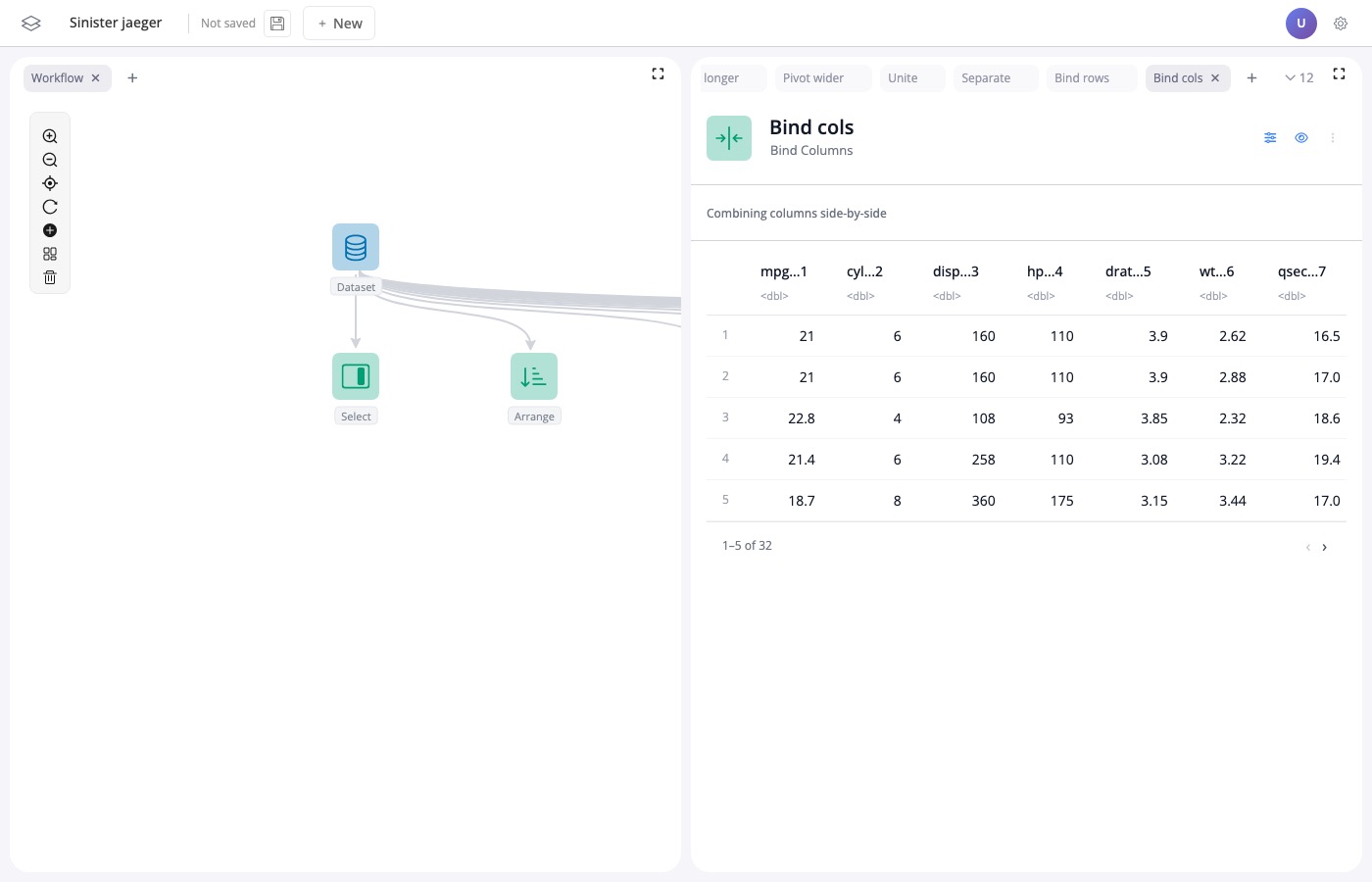Screen dimensions: 1372x882
Task: Toggle the preview eye icon for Bind cols
Action: [x=1301, y=137]
